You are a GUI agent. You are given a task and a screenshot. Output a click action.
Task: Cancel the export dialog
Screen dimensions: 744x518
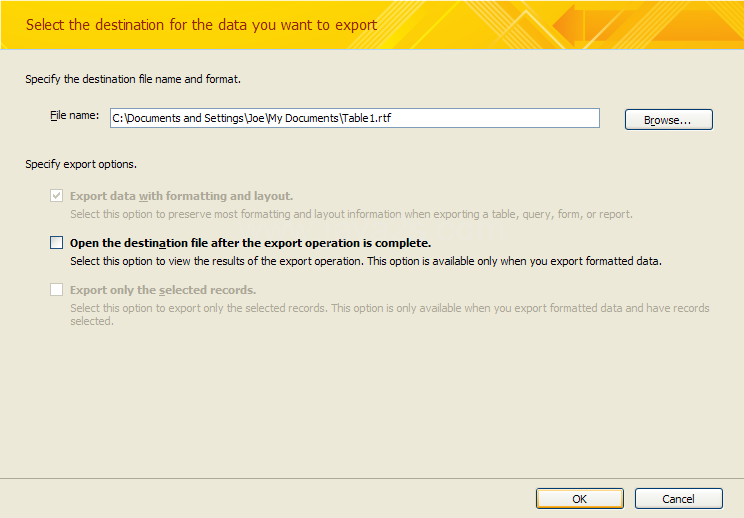pos(679,499)
